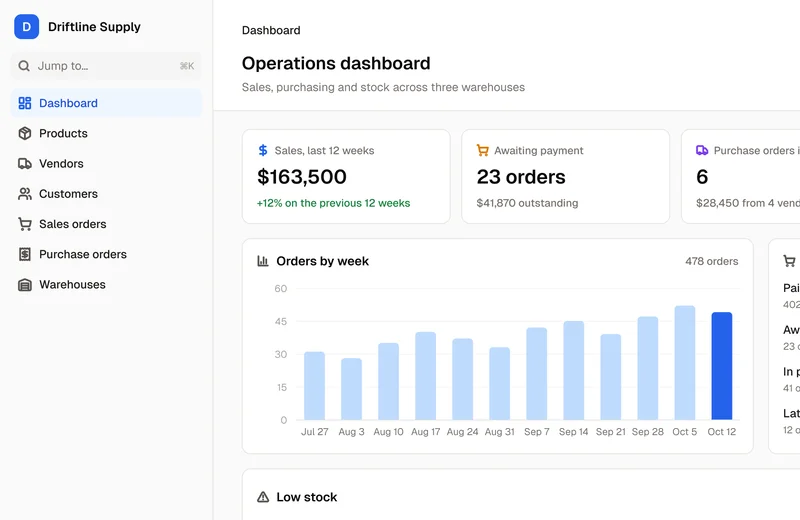This screenshot has width=800, height=520.
Task: Click the 60 y-axis label
Action: pos(281,288)
